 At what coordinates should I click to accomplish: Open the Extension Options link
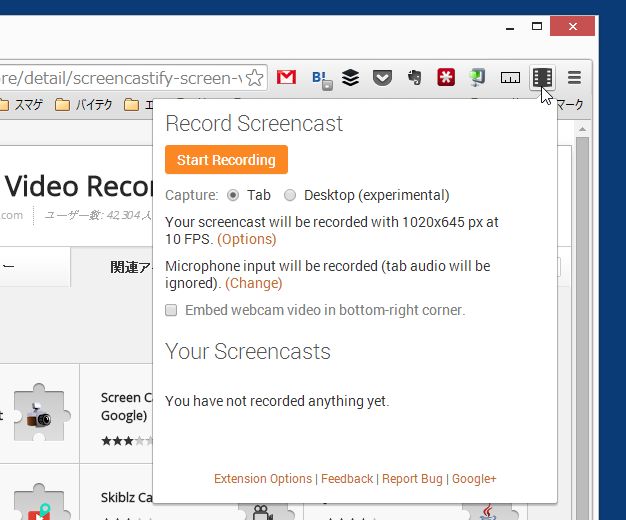pyautogui.click(x=263, y=478)
